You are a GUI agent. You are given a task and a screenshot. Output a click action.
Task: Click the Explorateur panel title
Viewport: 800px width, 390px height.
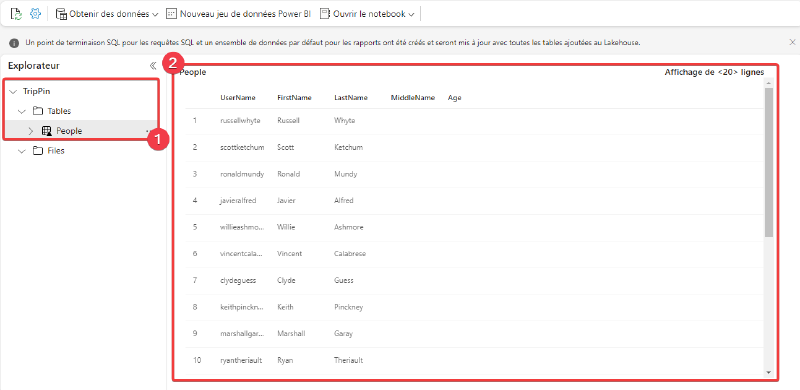pyautogui.click(x=34, y=66)
